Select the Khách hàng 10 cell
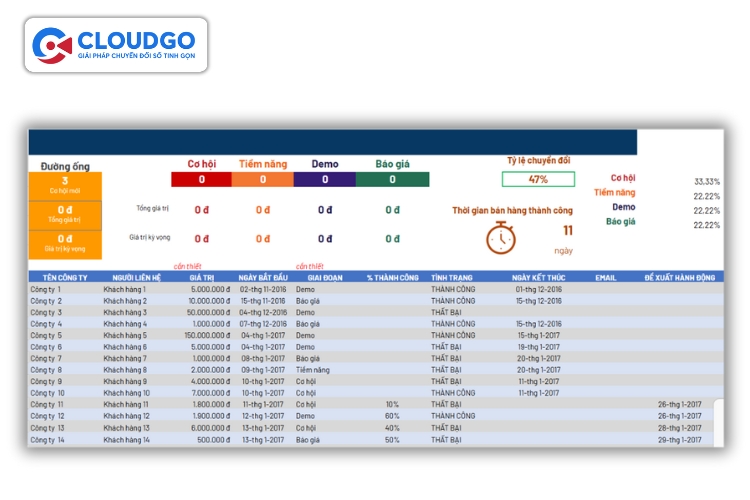The height and width of the screenshot is (500, 750). click(x=126, y=393)
